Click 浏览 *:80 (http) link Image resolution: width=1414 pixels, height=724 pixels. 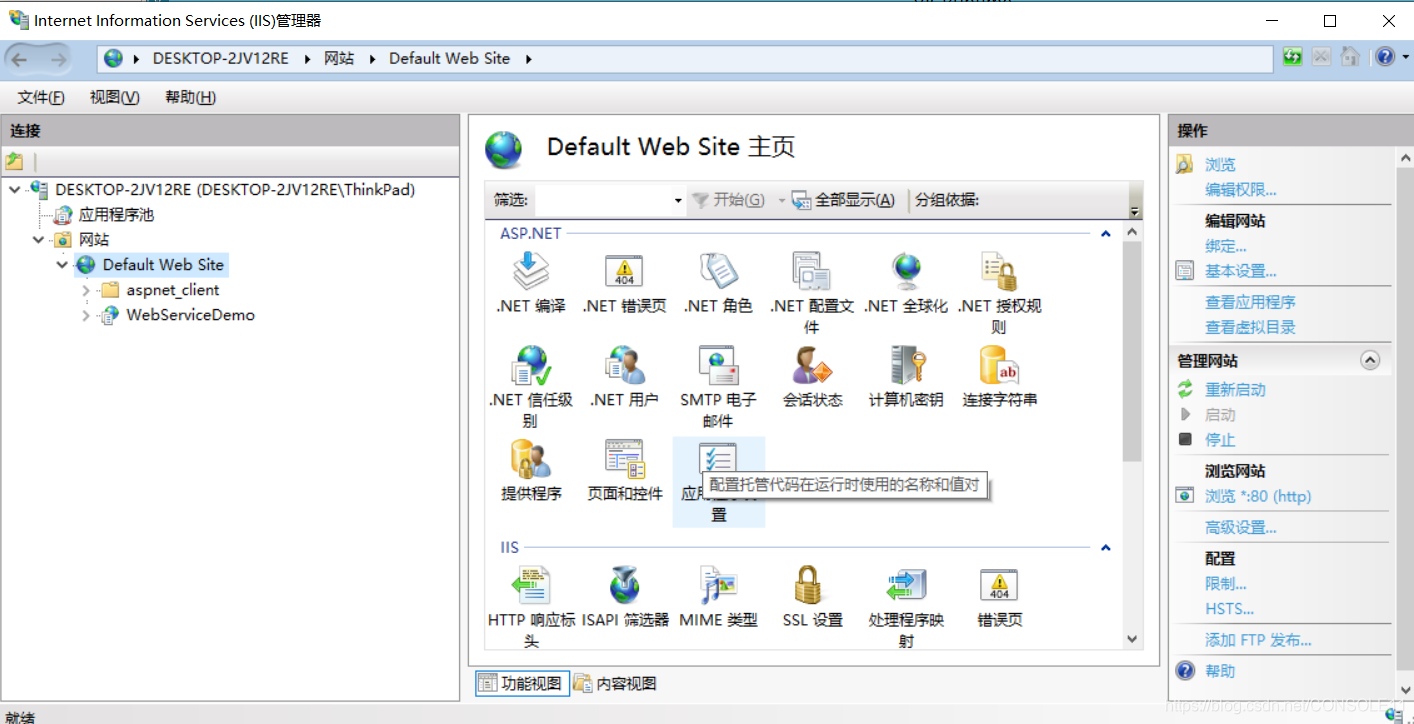point(1258,496)
